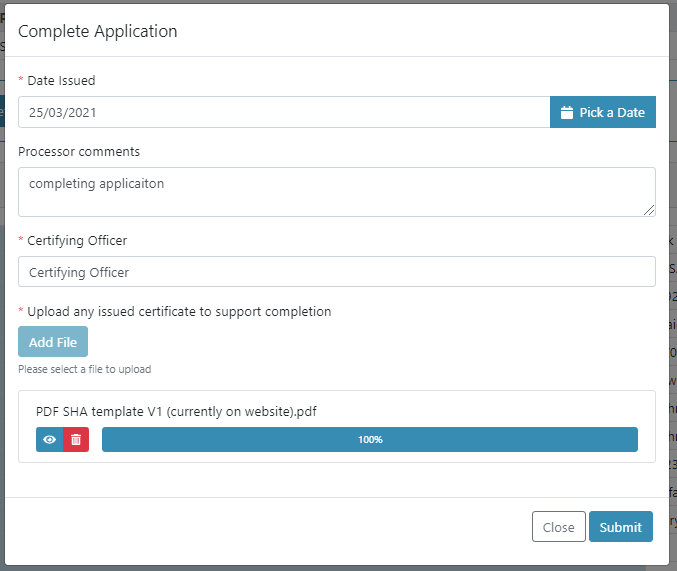Open the Pick a Date picker
Image resolution: width=677 pixels, height=571 pixels.
click(x=603, y=112)
